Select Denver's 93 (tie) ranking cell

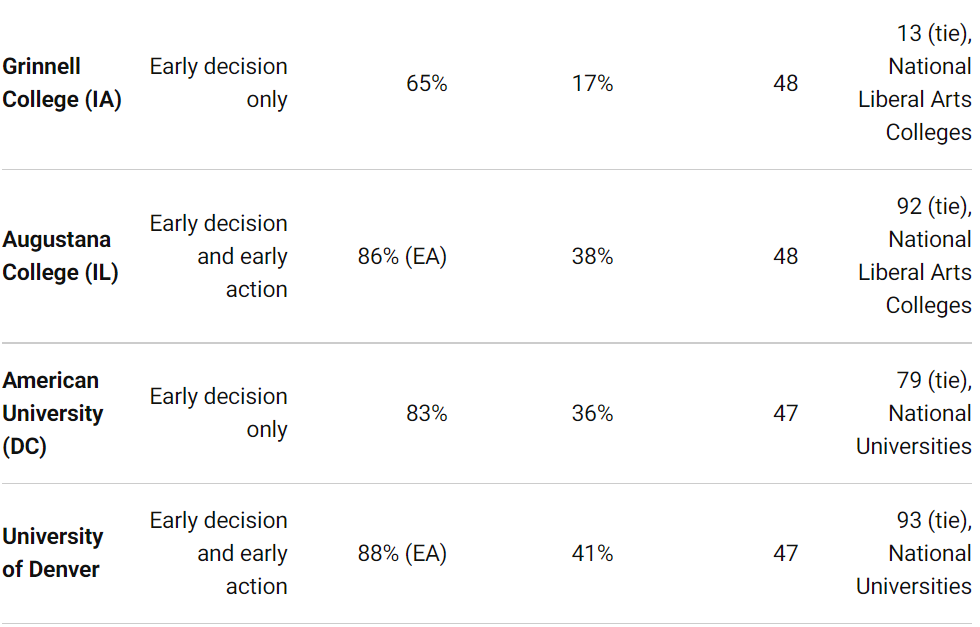coord(914,553)
